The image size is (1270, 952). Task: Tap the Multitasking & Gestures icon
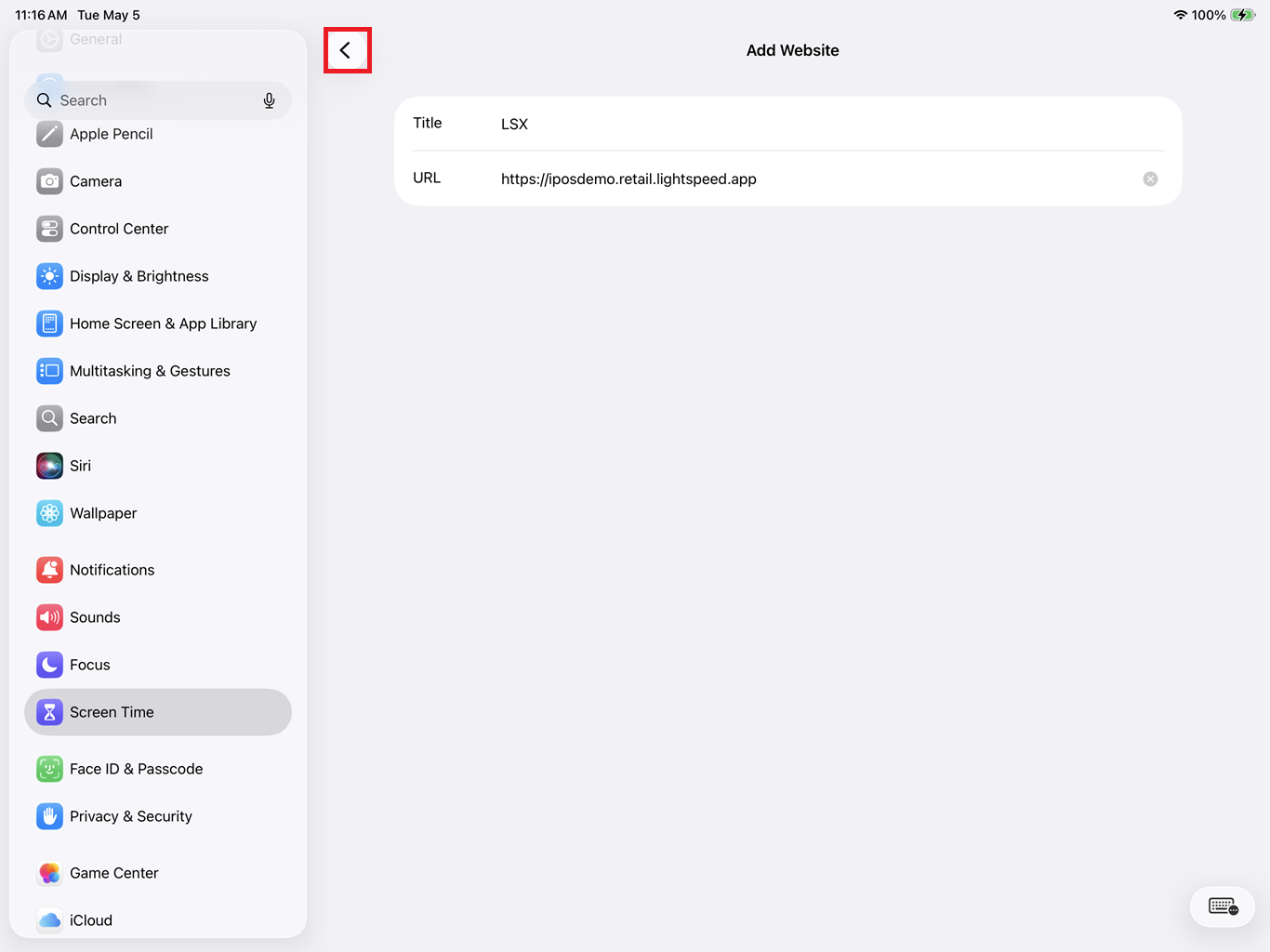click(x=50, y=371)
